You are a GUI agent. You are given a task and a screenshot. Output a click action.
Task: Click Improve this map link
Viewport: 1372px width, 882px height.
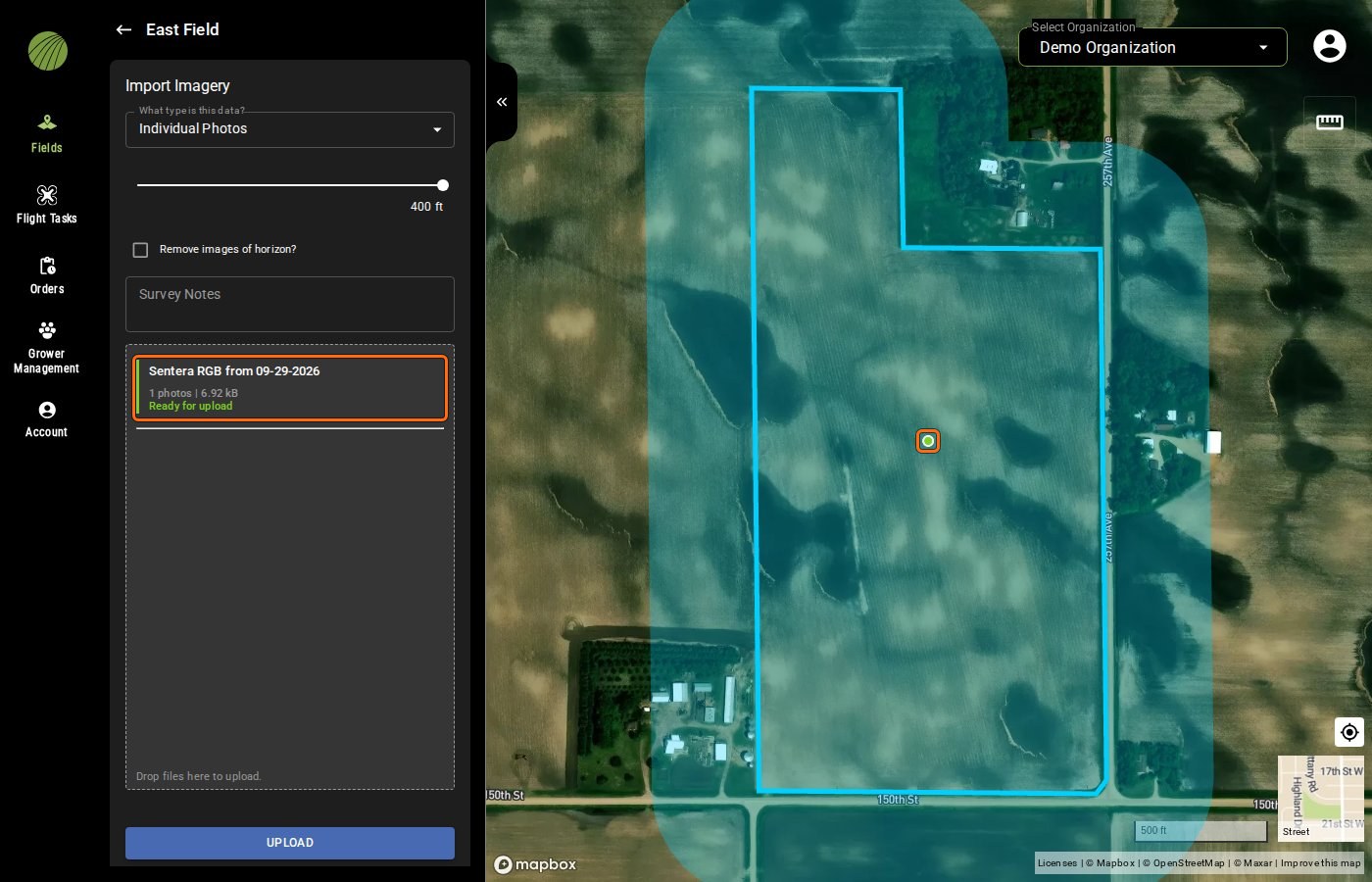(x=1320, y=863)
